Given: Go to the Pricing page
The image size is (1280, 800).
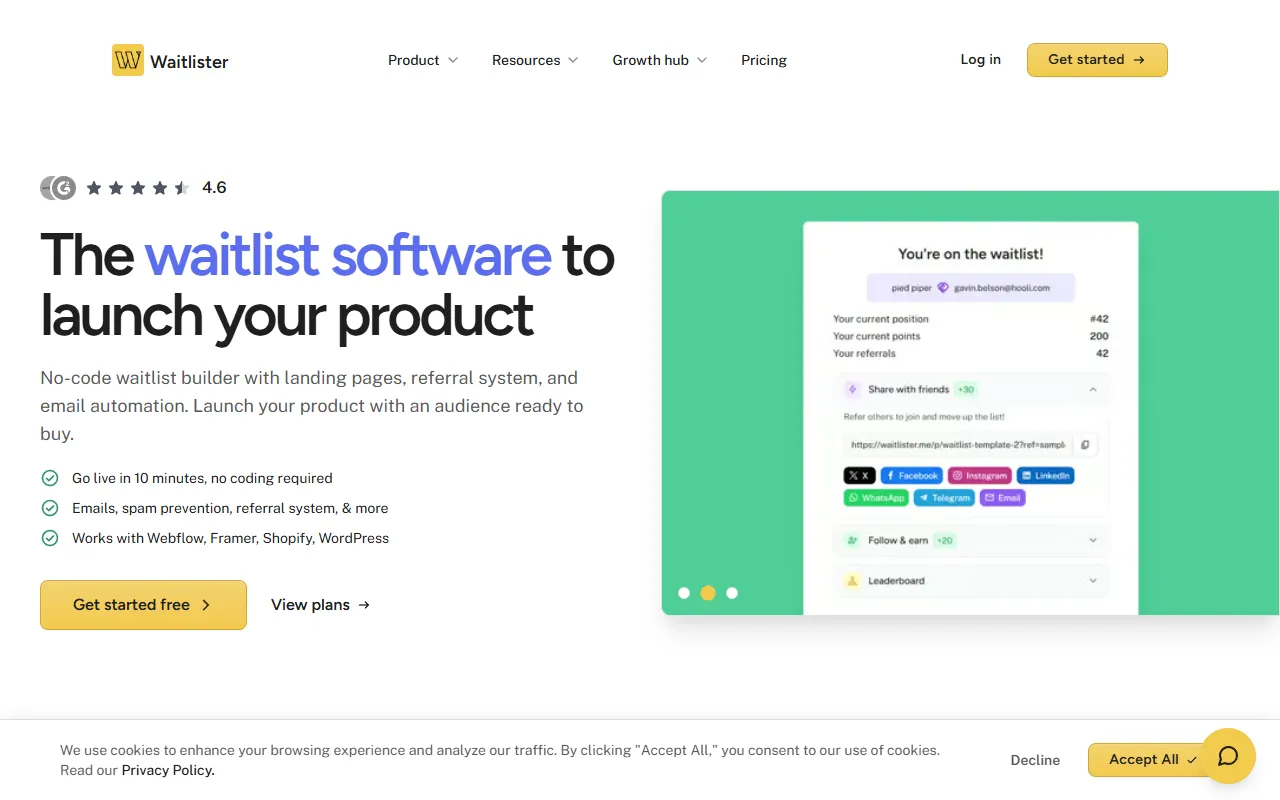Looking at the screenshot, I should click(x=764, y=60).
